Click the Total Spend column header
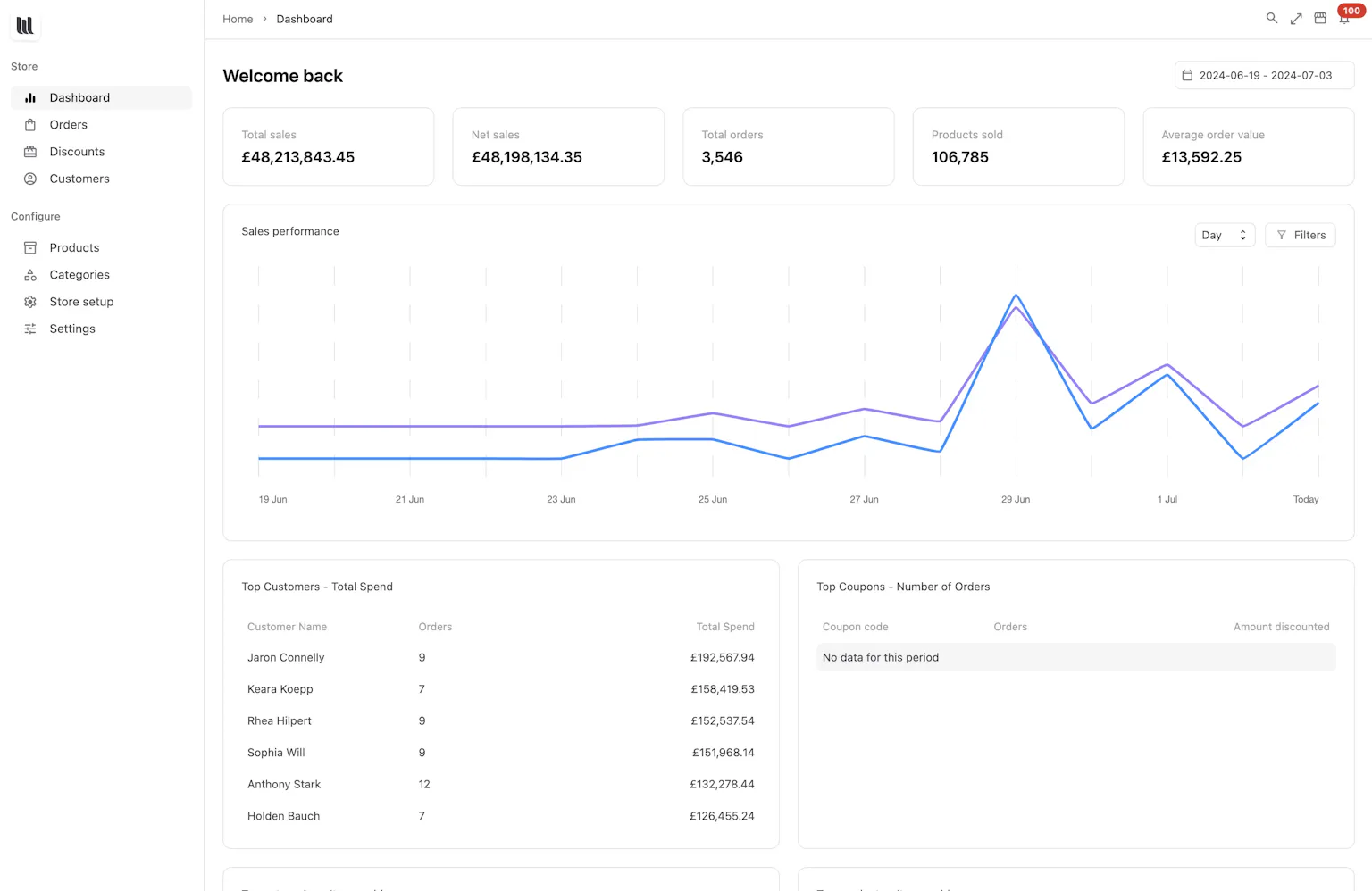 tap(725, 627)
